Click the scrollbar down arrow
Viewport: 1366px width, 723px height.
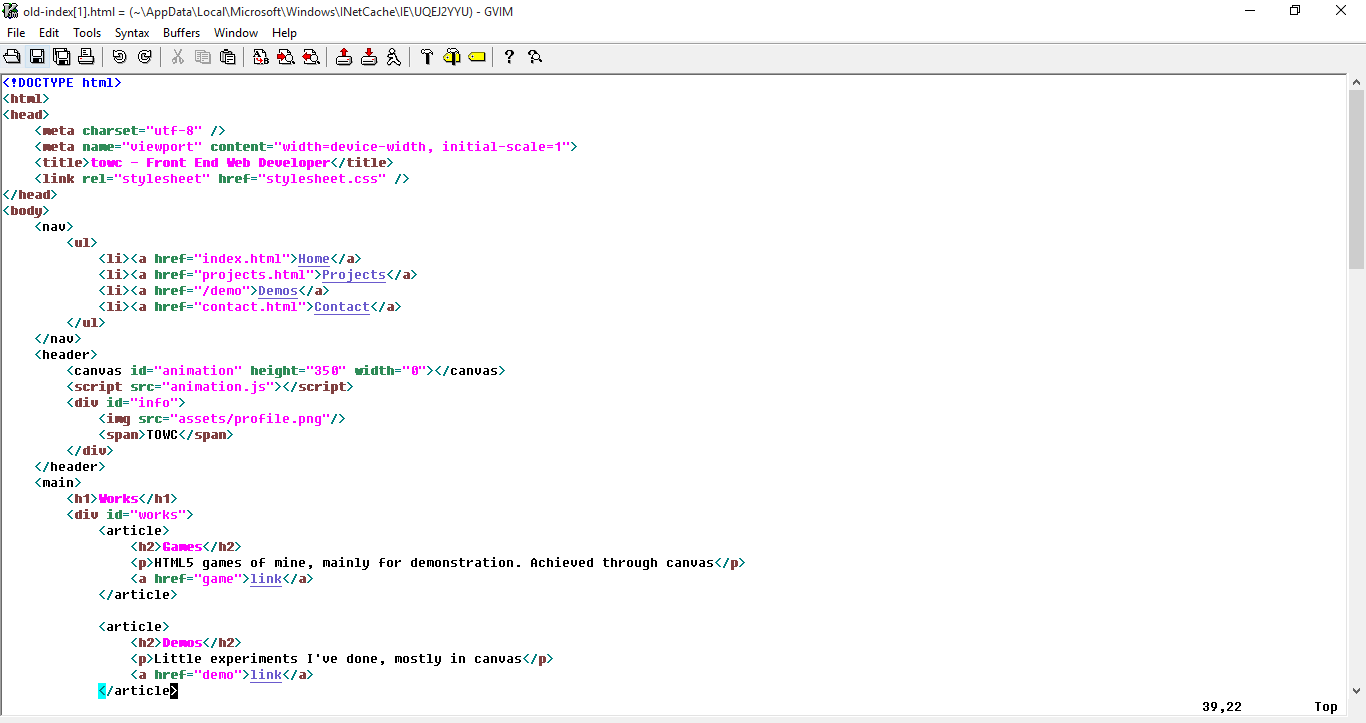(1357, 690)
